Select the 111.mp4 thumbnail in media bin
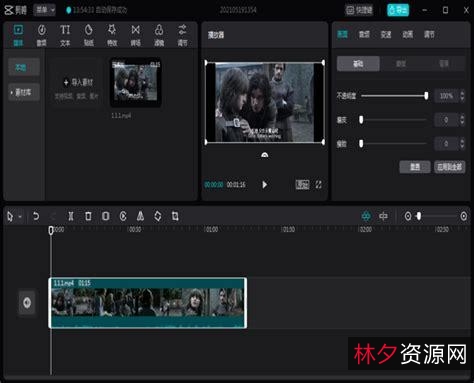 coord(136,82)
